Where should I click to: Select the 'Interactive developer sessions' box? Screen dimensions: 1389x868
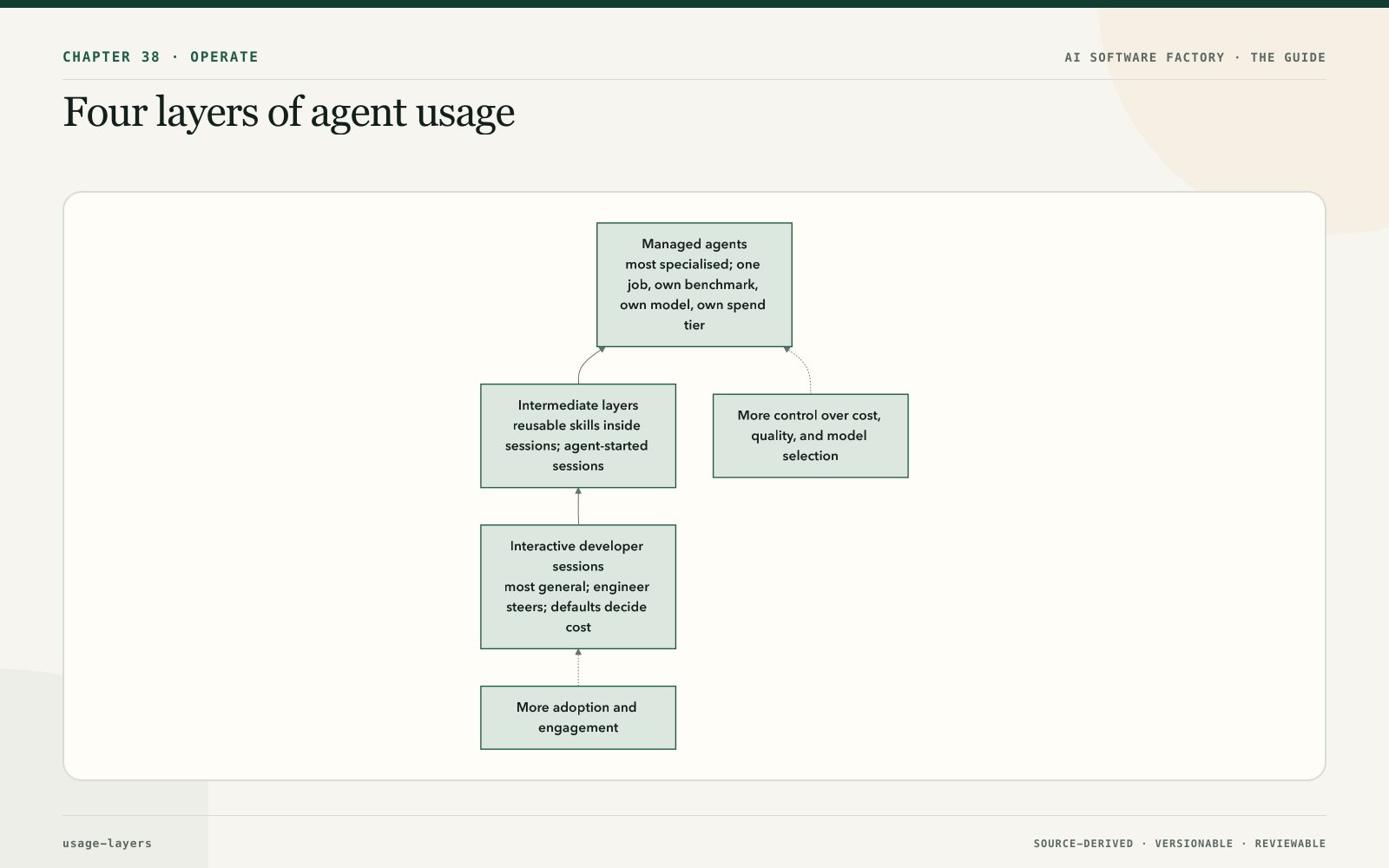pyautogui.click(x=578, y=587)
